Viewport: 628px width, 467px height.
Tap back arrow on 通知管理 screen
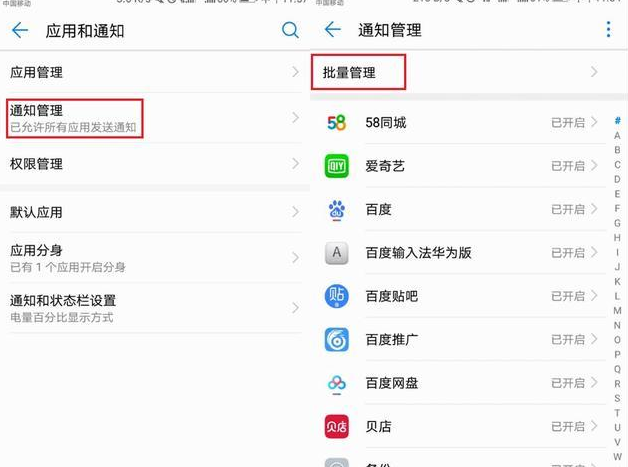pos(333,29)
